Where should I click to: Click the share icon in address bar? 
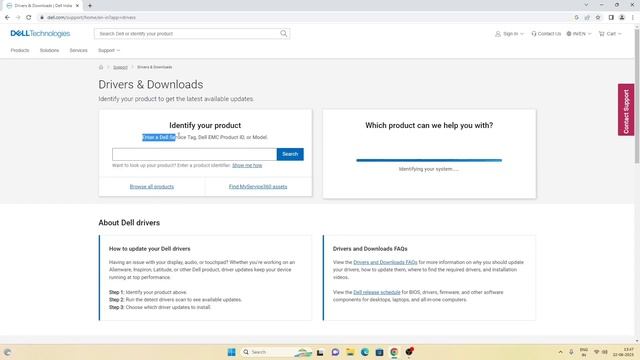(587, 17)
